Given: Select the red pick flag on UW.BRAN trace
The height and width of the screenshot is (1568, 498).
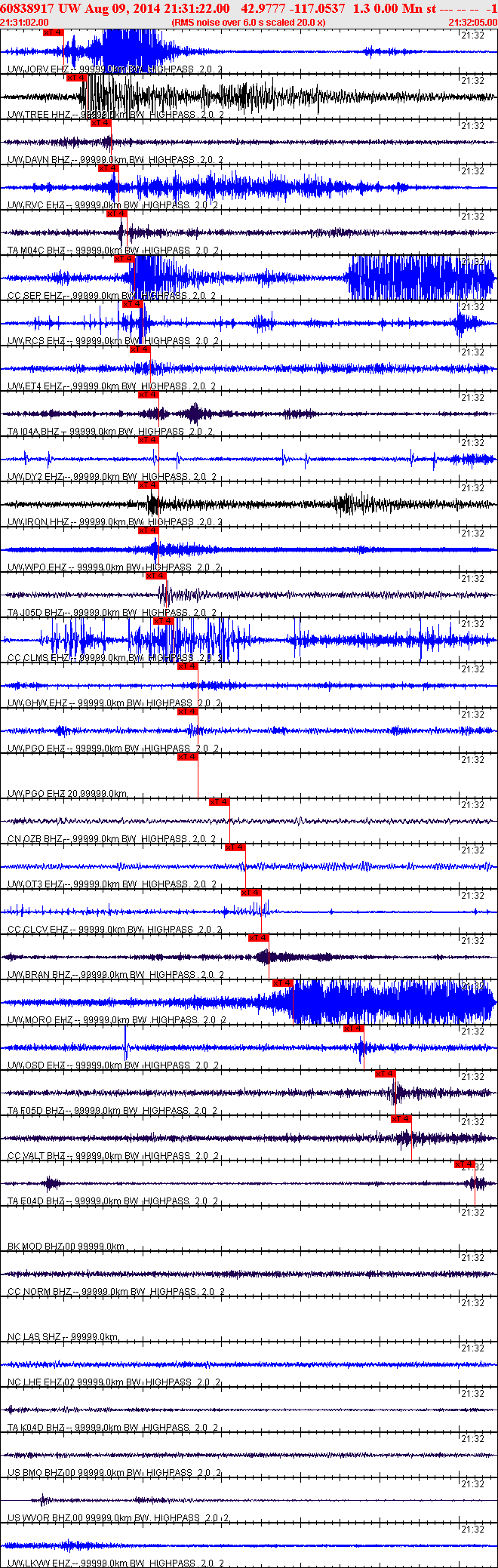Looking at the screenshot, I should (258, 938).
